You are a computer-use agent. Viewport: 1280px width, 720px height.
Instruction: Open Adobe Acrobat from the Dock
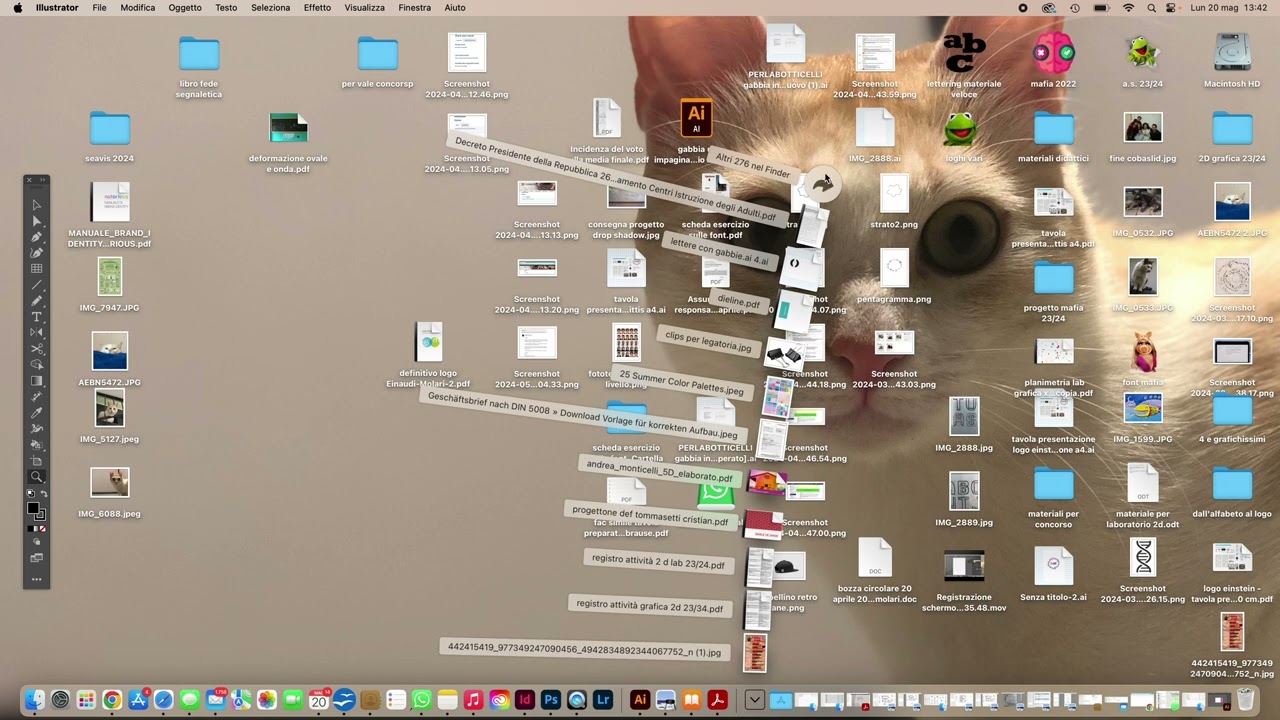[x=717, y=700]
